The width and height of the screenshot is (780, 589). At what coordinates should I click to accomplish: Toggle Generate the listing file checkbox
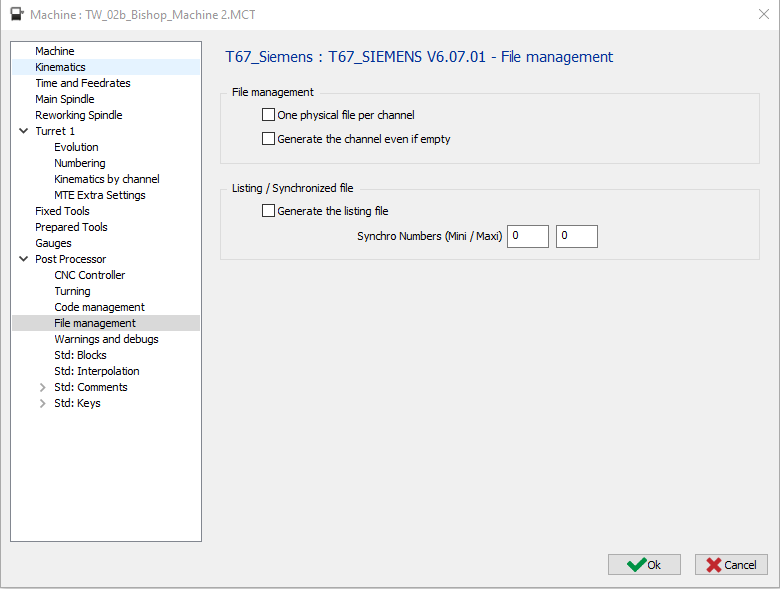click(268, 211)
